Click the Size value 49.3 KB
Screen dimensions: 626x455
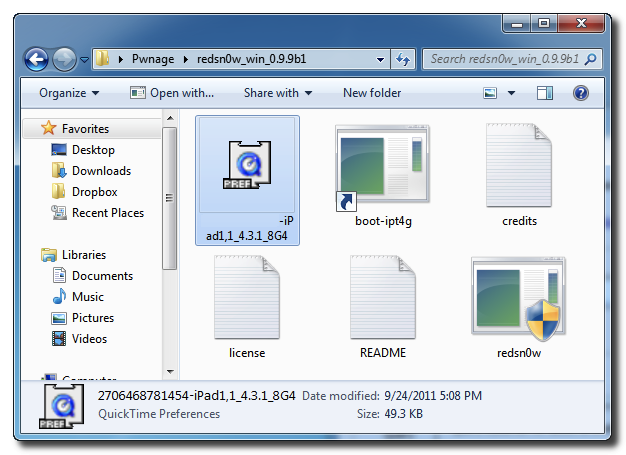[403, 414]
